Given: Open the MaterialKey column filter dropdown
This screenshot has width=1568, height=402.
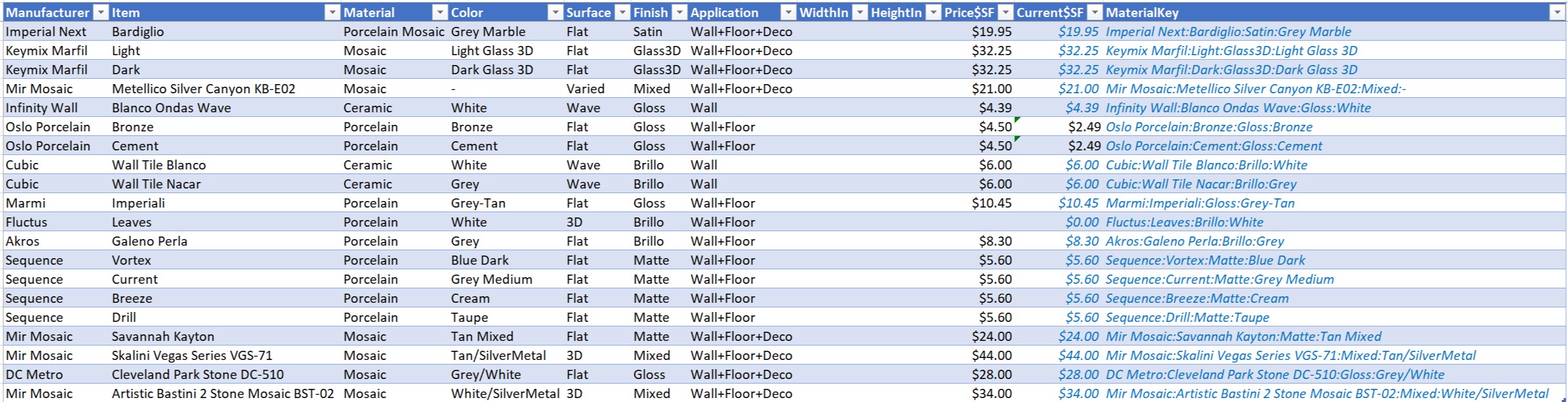Looking at the screenshot, I should (1558, 12).
